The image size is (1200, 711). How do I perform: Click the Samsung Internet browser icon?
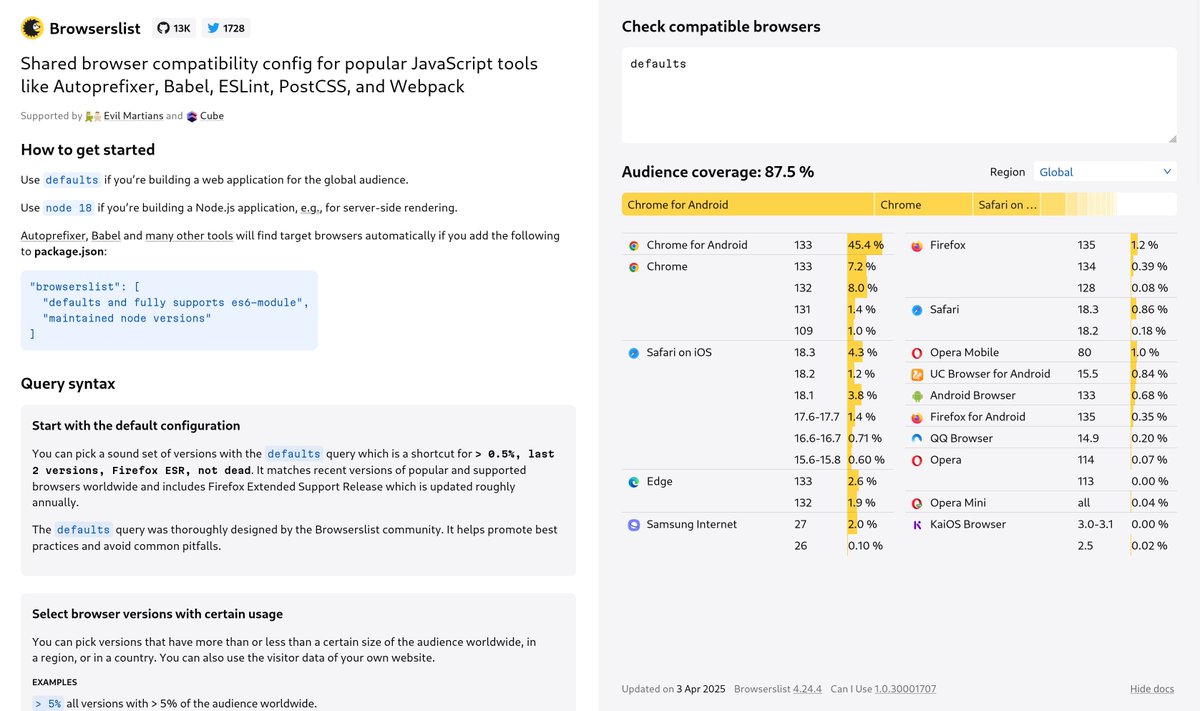click(633, 524)
